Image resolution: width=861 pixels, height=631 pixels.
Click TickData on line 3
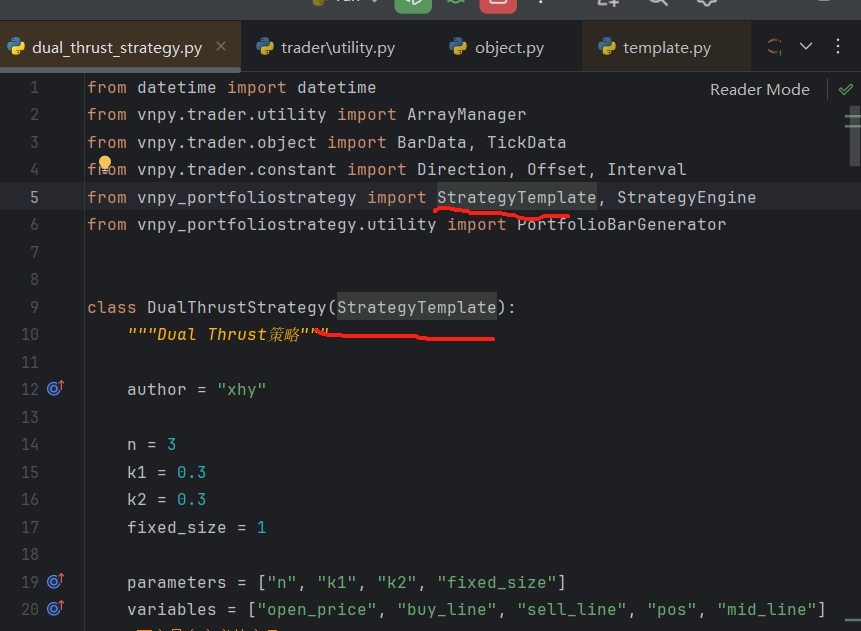click(527, 142)
